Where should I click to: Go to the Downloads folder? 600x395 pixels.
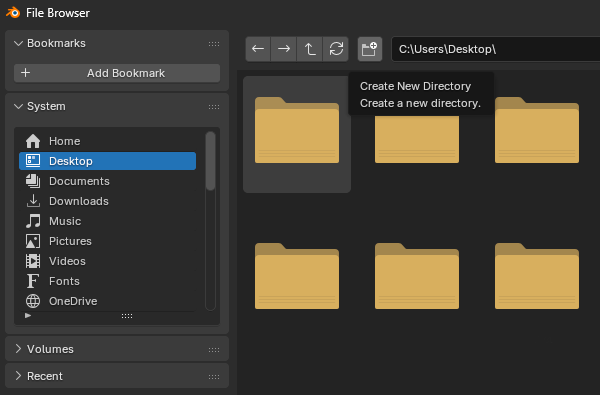pos(108,201)
